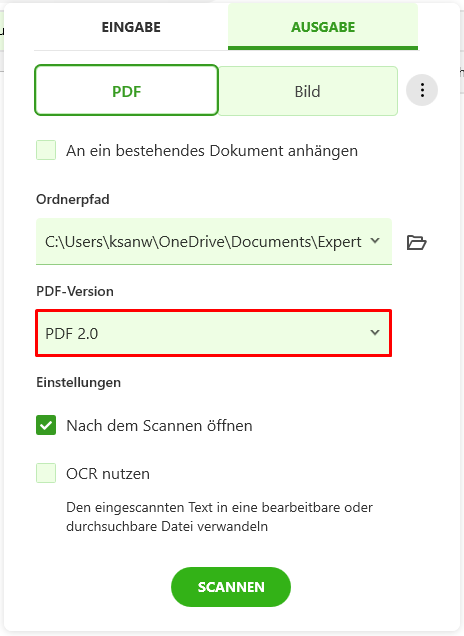Start scanning with the SCANNEN button

click(x=231, y=587)
